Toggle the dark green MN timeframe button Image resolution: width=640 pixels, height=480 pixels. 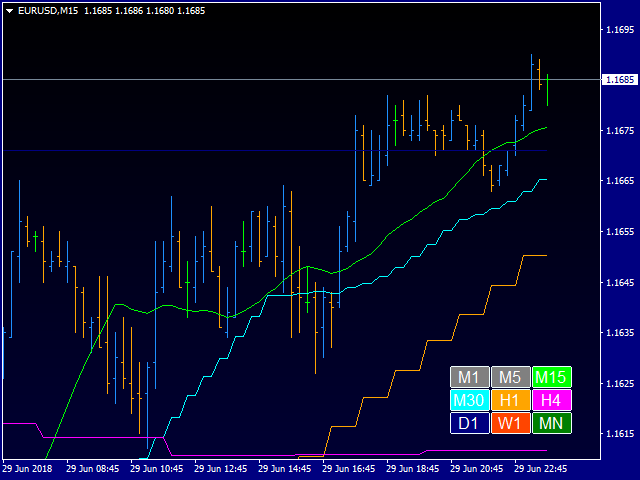click(x=552, y=423)
